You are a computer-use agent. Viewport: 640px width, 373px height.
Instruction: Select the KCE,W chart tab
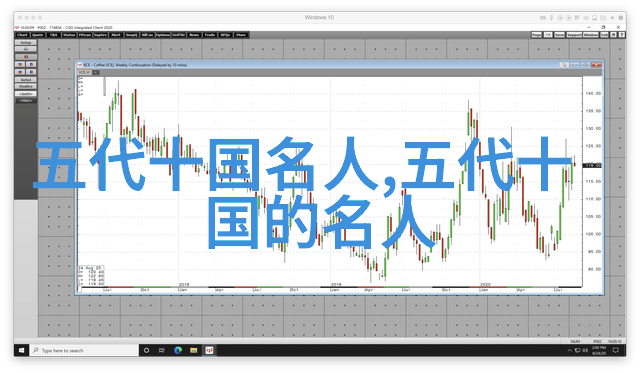click(x=84, y=72)
